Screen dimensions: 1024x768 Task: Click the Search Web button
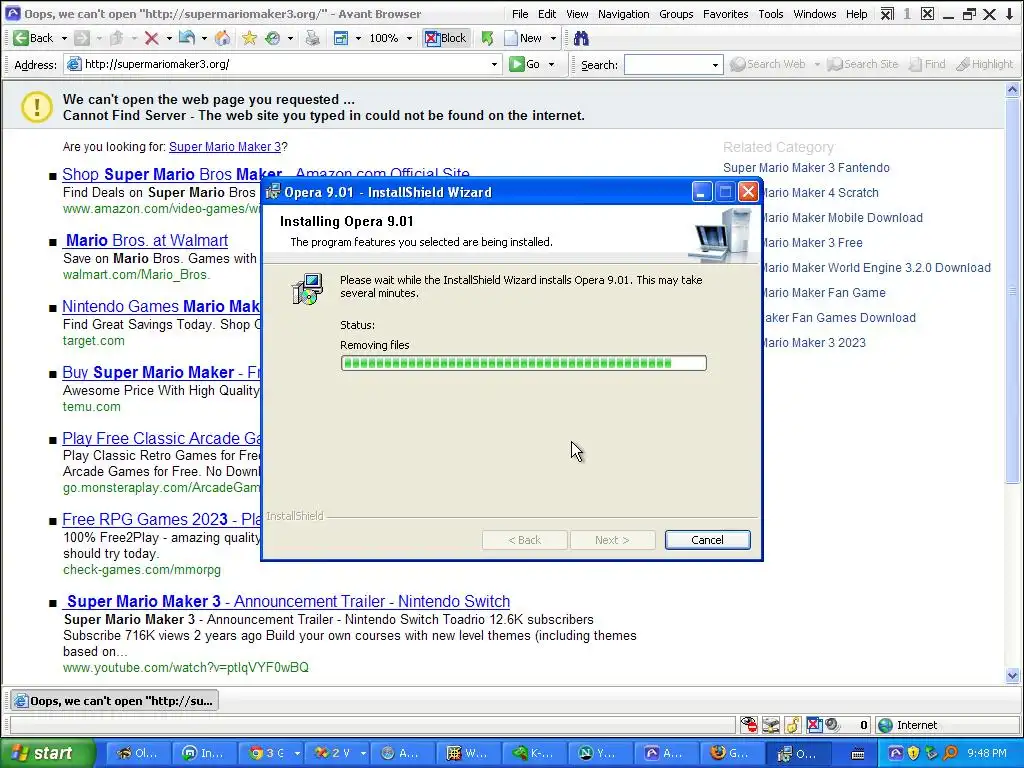767,64
